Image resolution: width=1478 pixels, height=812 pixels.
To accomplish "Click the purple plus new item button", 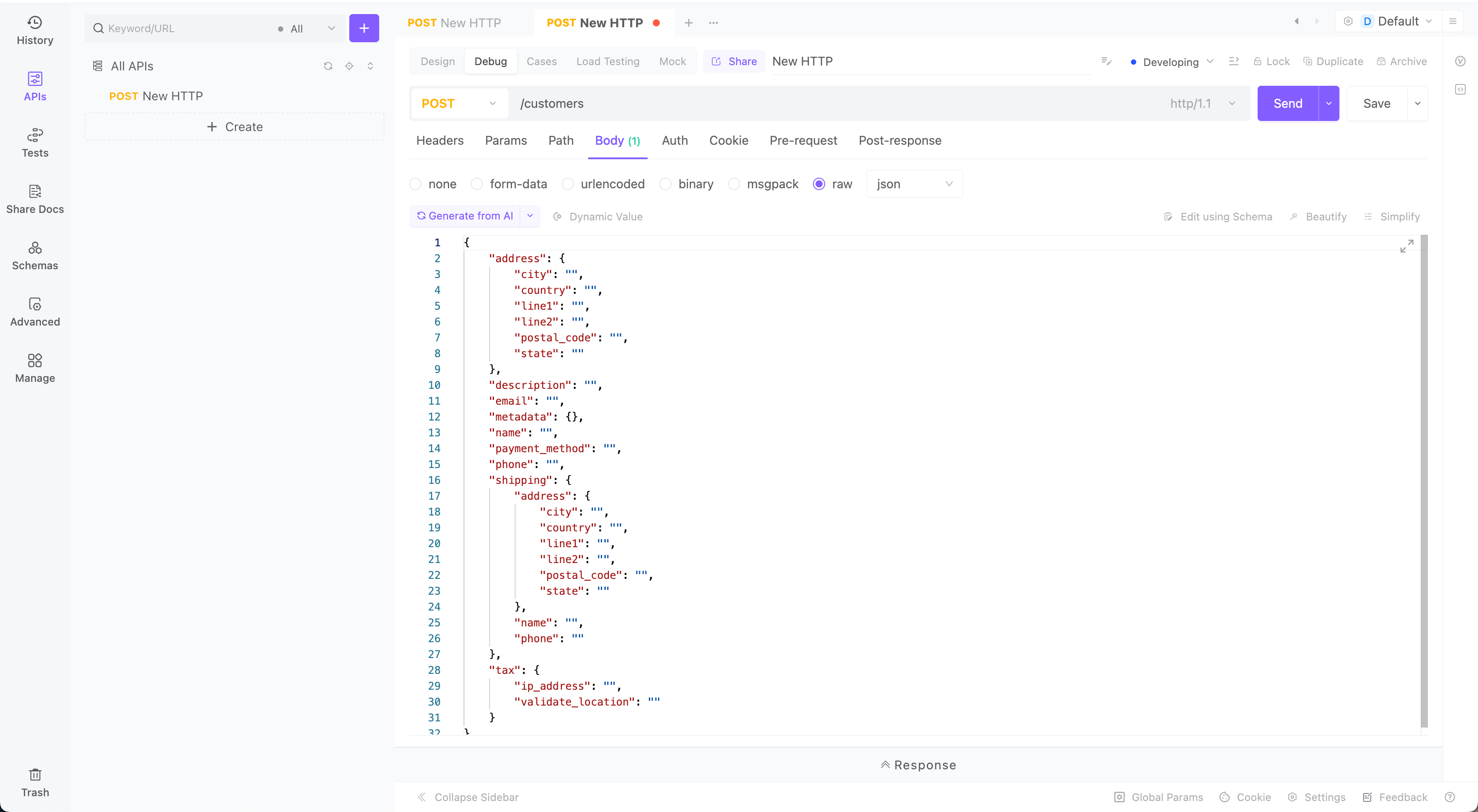I will (x=364, y=28).
